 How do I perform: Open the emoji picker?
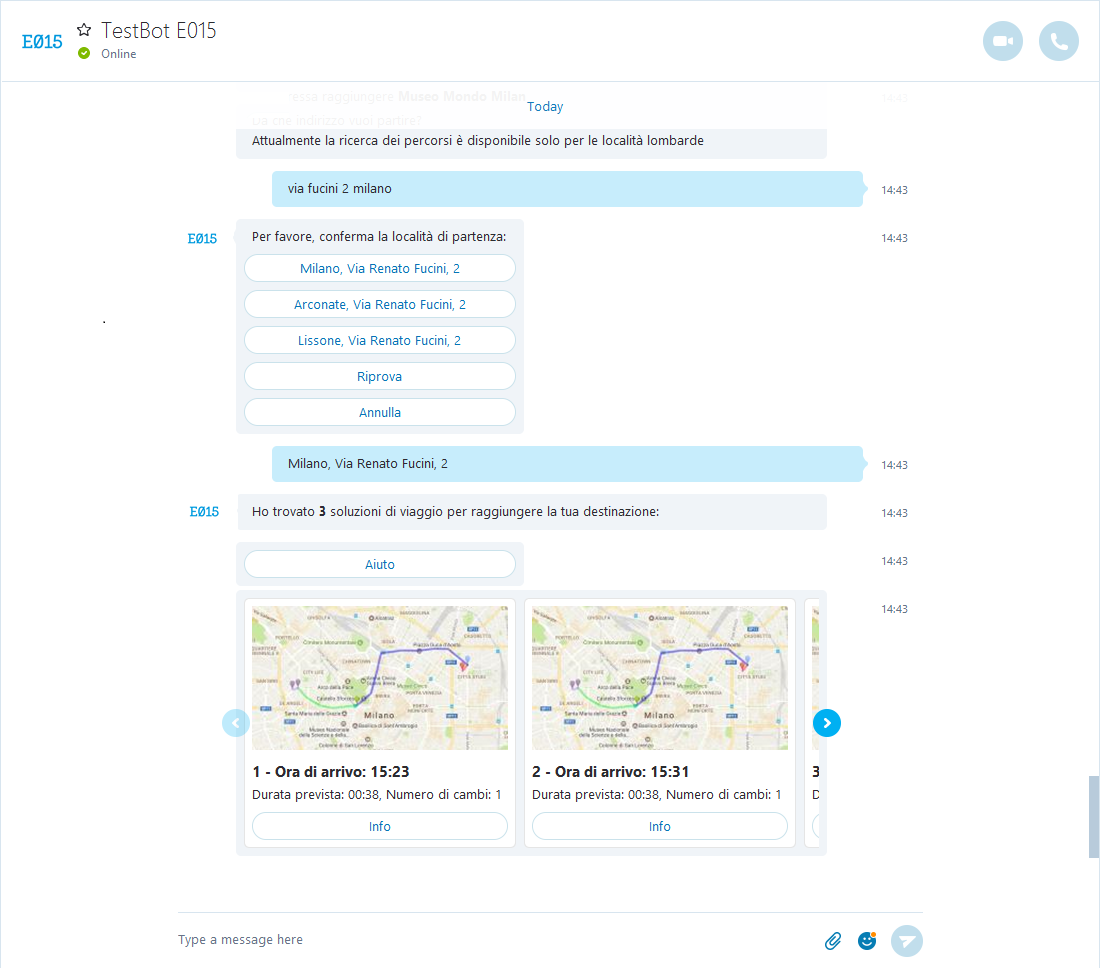[867, 940]
